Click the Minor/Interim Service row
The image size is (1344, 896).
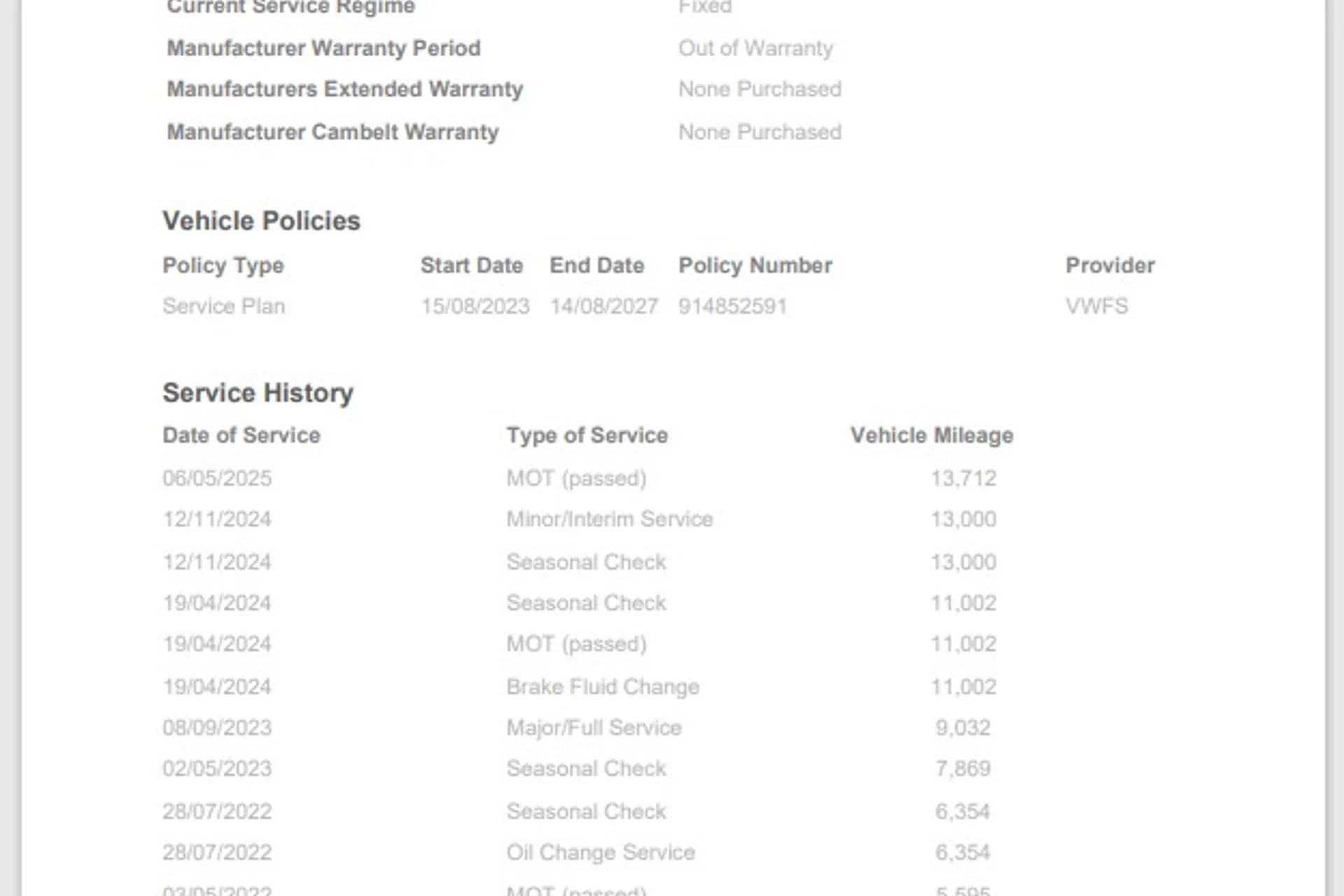pos(609,519)
